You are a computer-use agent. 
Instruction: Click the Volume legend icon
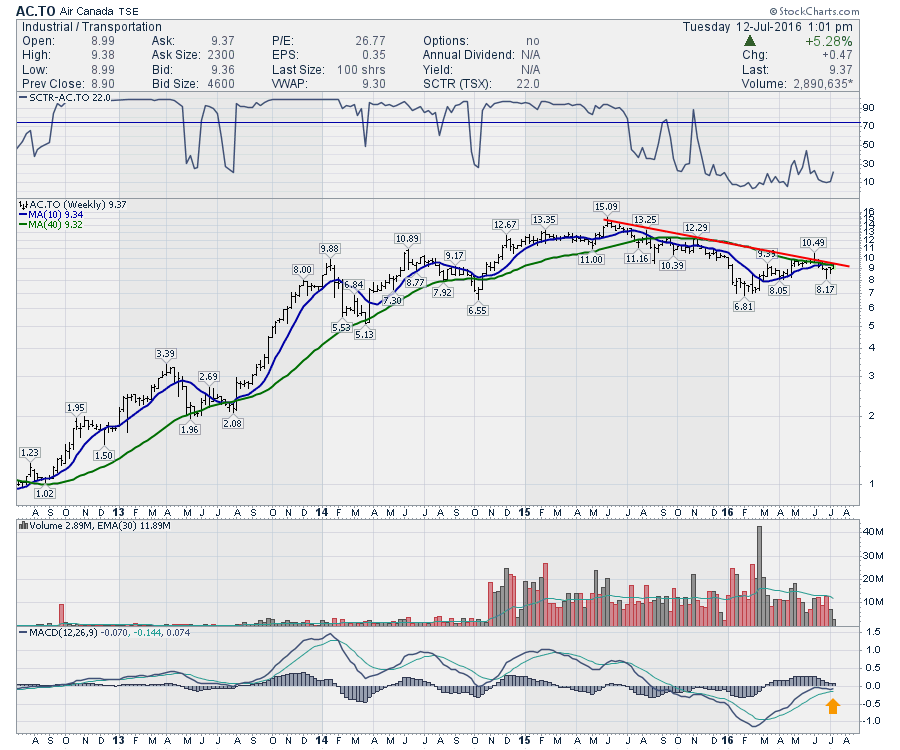pyautogui.click(x=21, y=525)
